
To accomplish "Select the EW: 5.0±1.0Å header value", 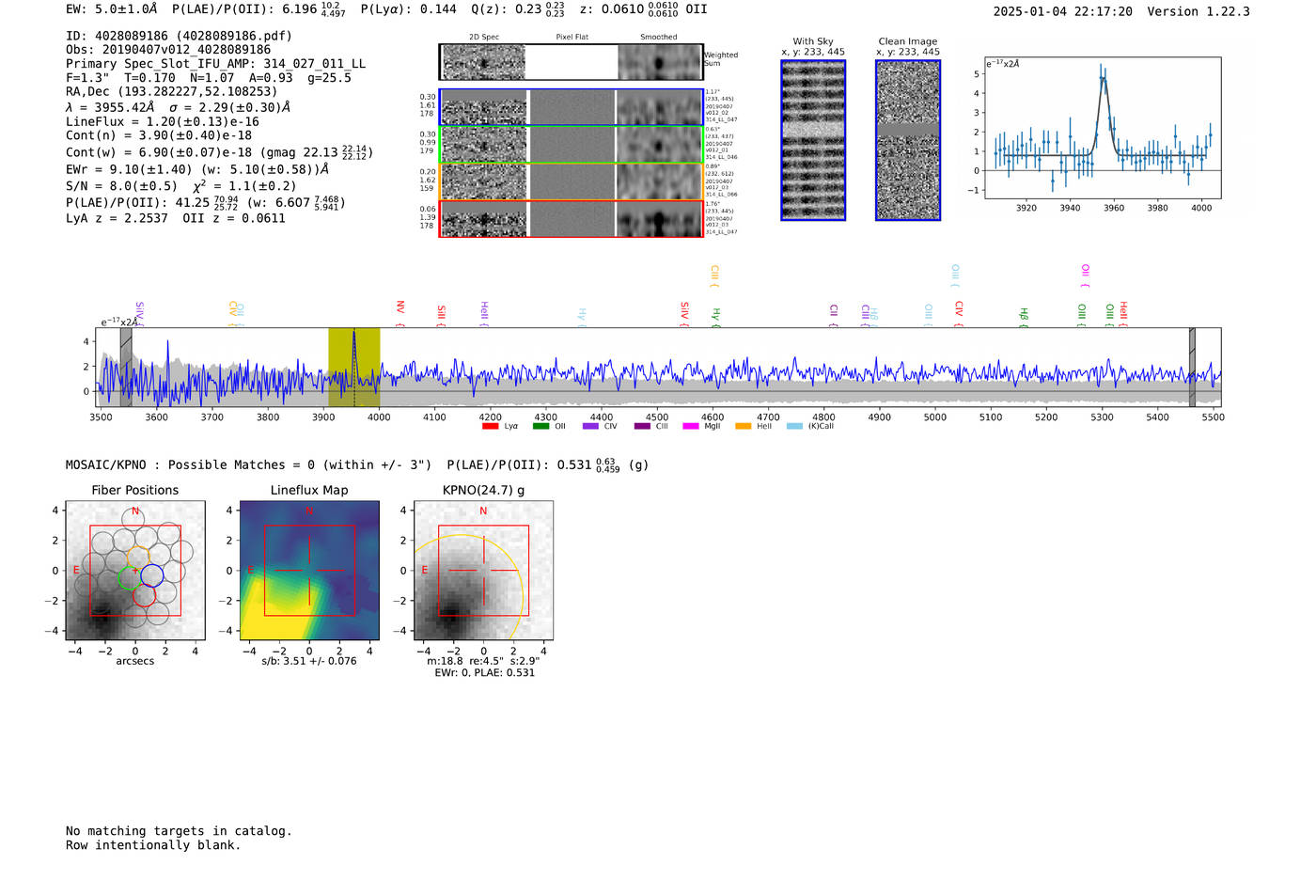I will tap(111, 9).
